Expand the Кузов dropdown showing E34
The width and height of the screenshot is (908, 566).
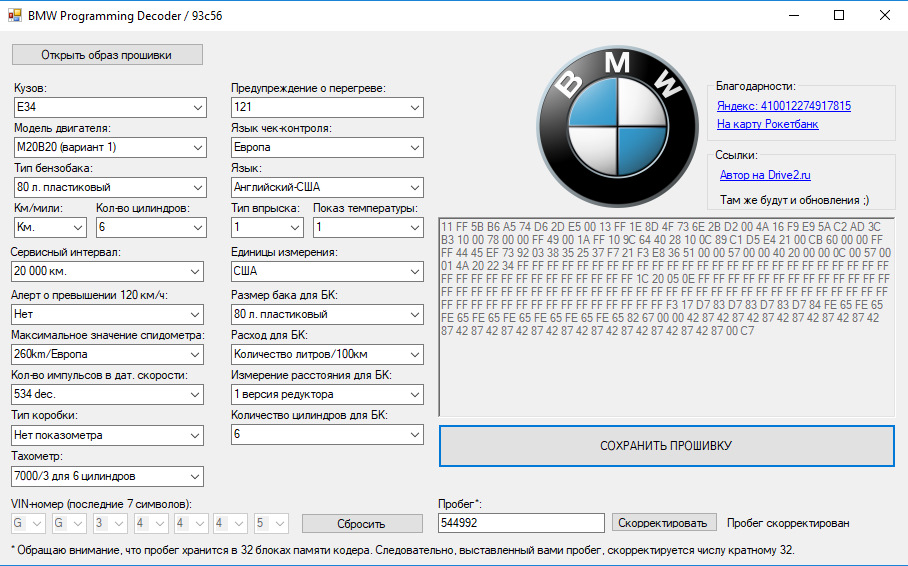pos(110,107)
